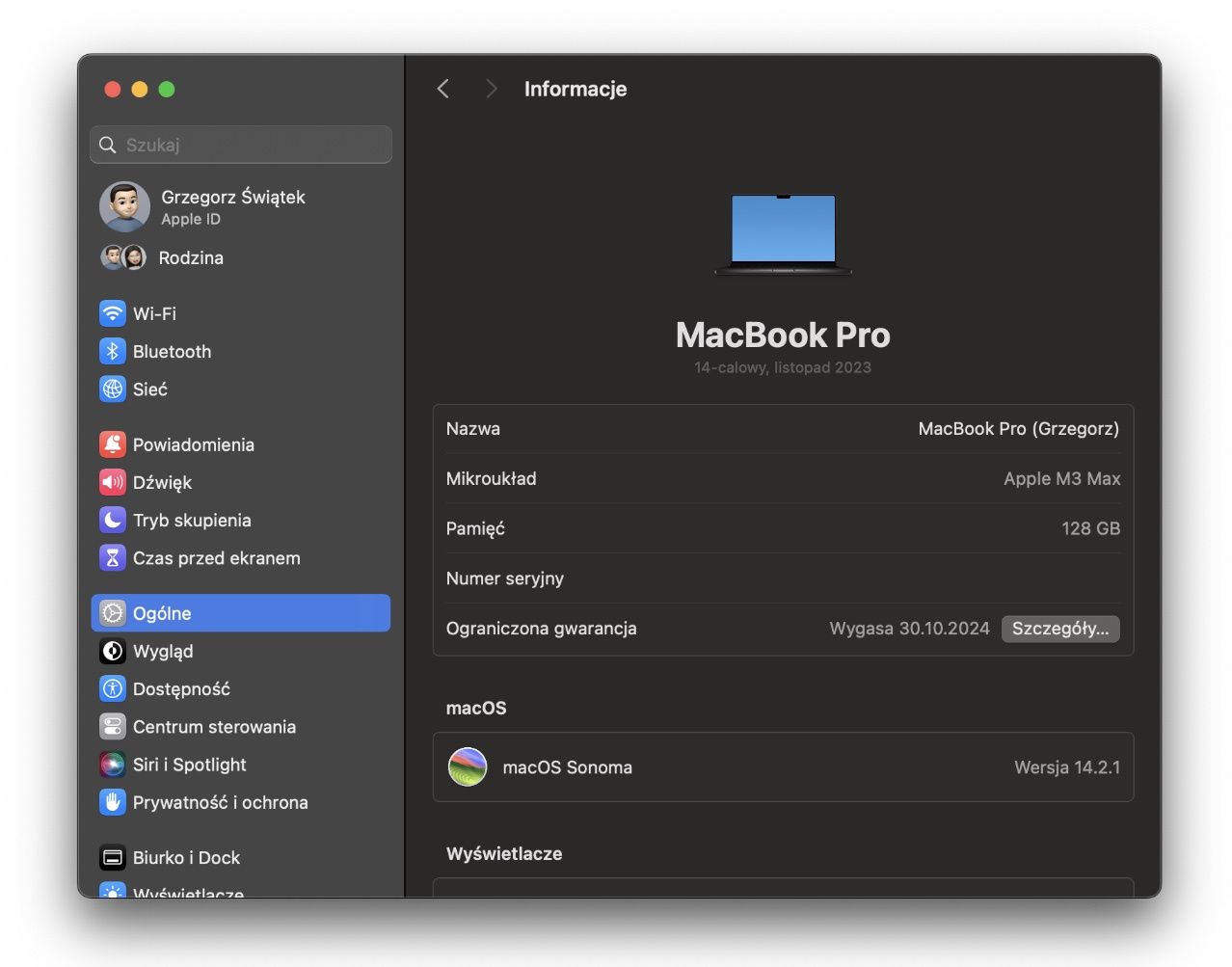Image resolution: width=1232 pixels, height=967 pixels.
Task: Click the Ogólne gear icon
Action: (113, 613)
